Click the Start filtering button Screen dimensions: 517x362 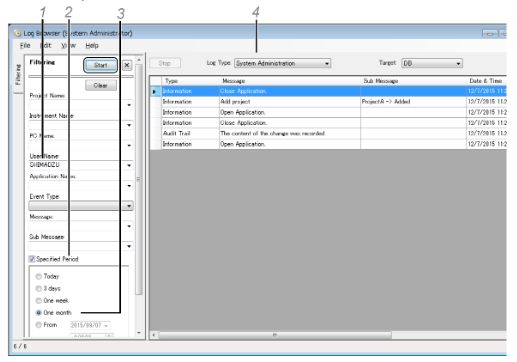tap(100, 65)
